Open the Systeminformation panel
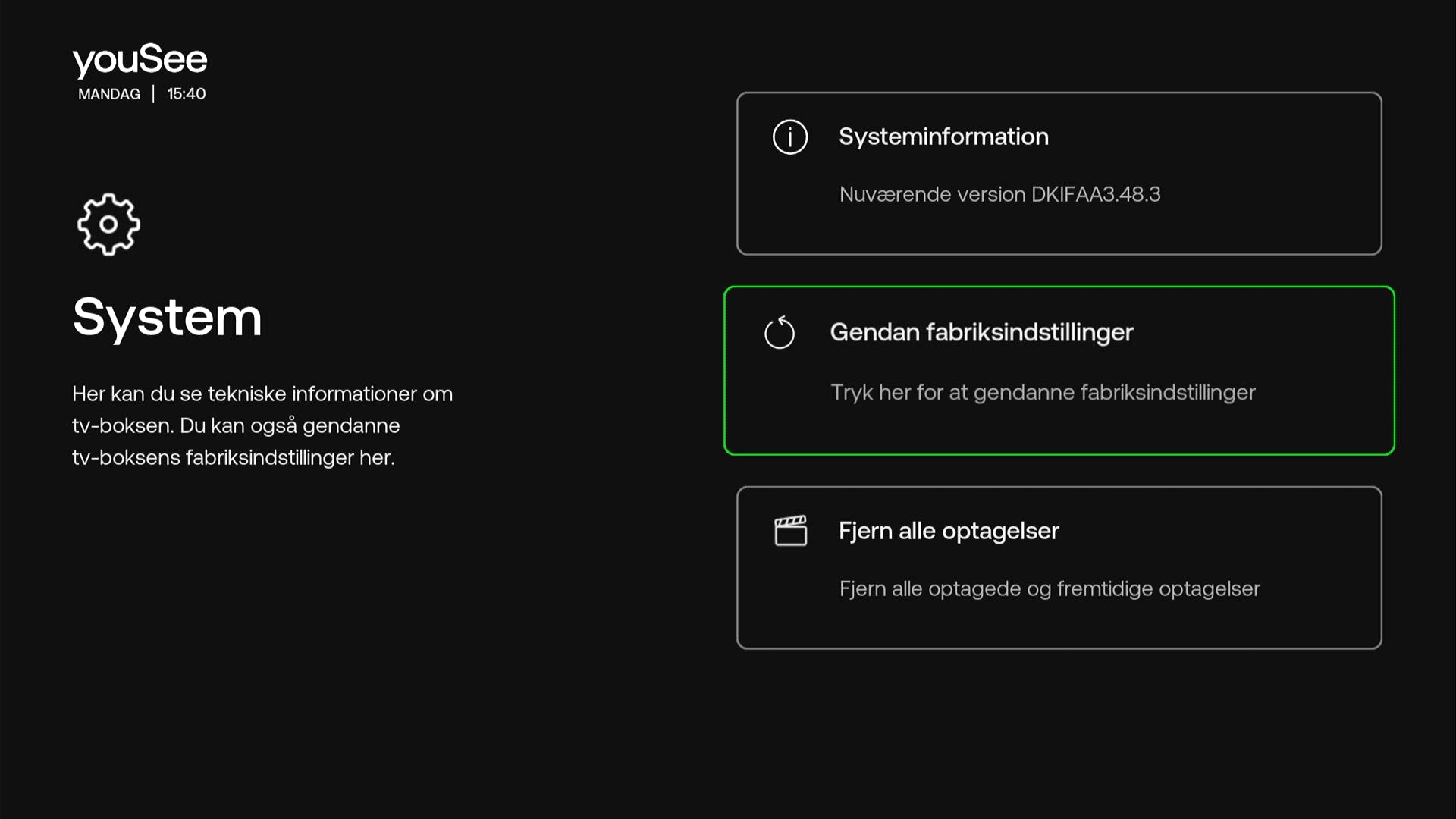1456x819 pixels. click(1059, 173)
